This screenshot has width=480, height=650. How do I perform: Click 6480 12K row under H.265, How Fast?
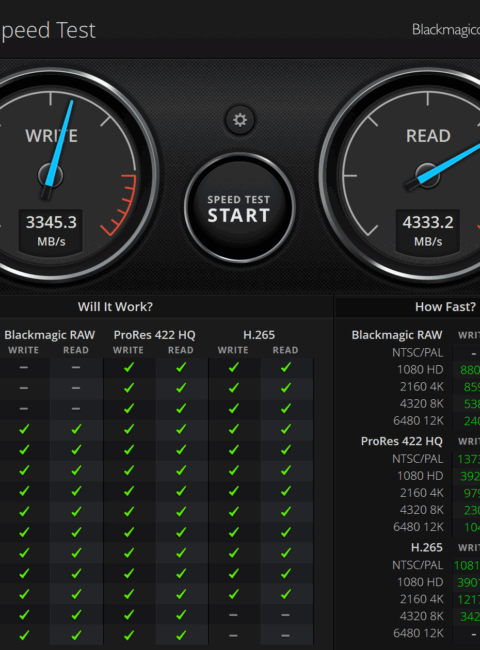(418, 633)
